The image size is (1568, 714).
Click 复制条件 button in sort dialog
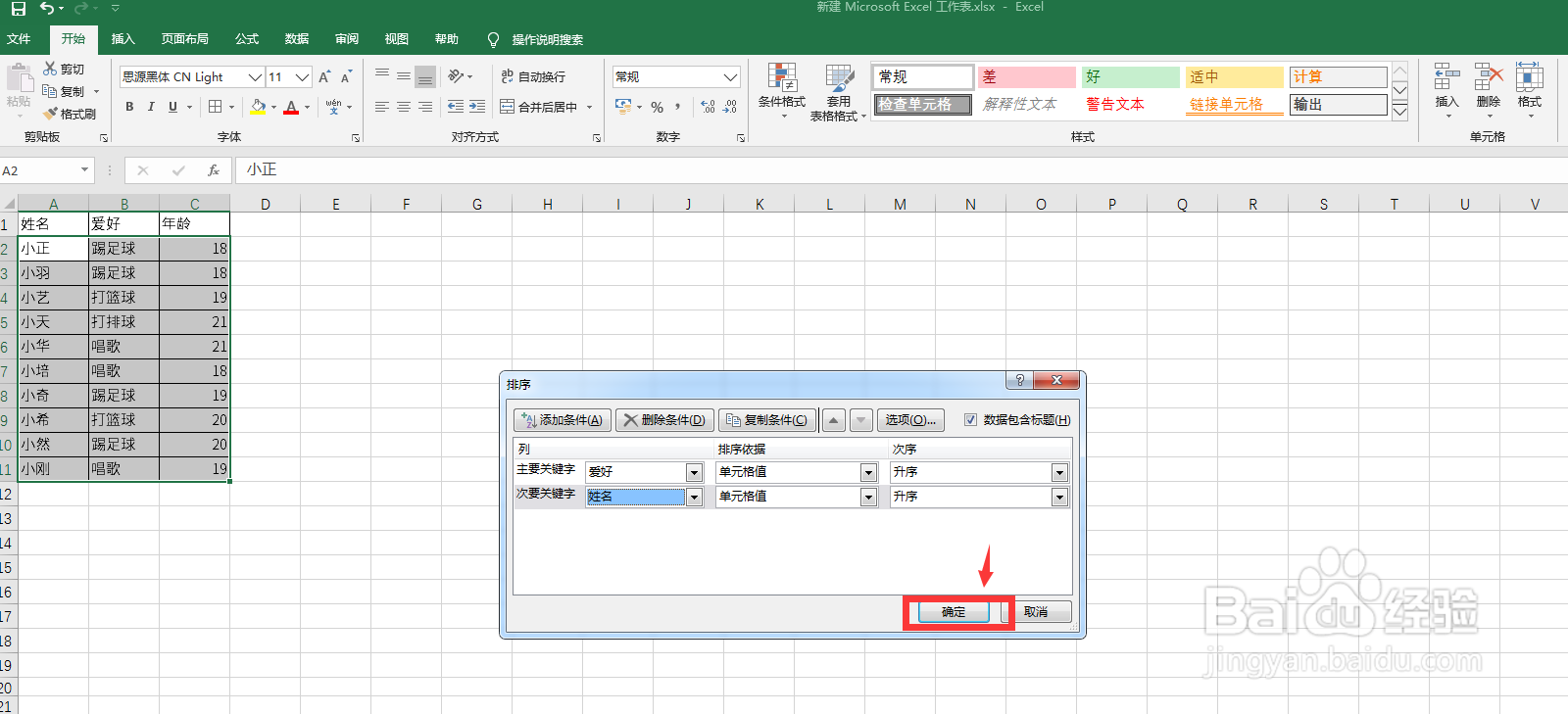point(767,420)
